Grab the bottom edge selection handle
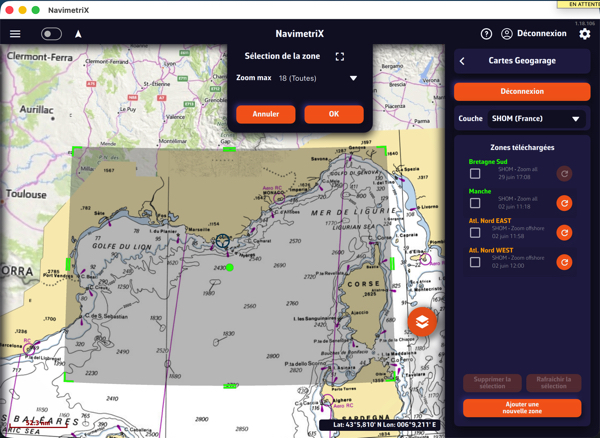 [230, 386]
